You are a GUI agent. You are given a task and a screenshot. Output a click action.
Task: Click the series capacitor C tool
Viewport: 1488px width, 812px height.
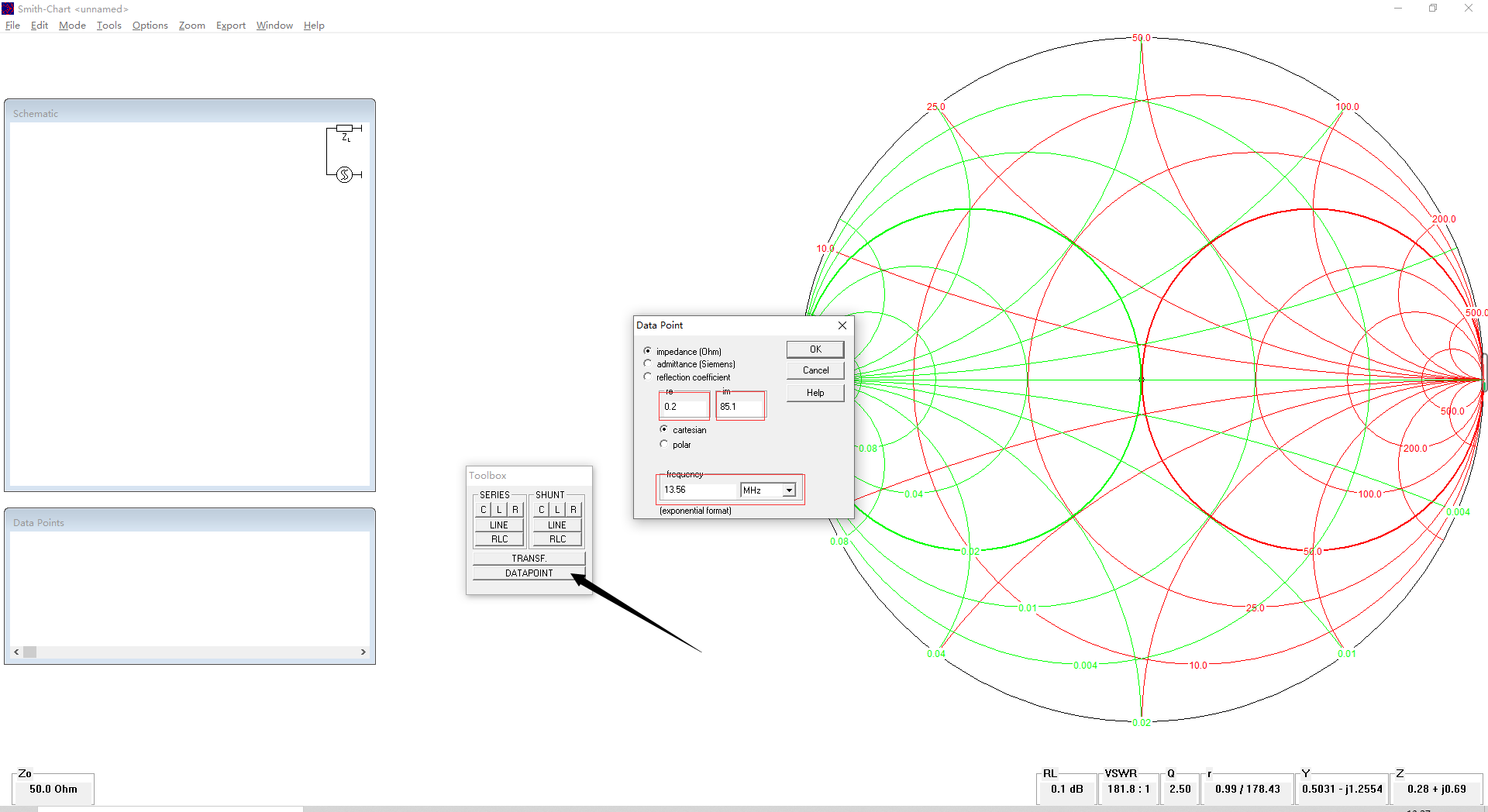(483, 509)
